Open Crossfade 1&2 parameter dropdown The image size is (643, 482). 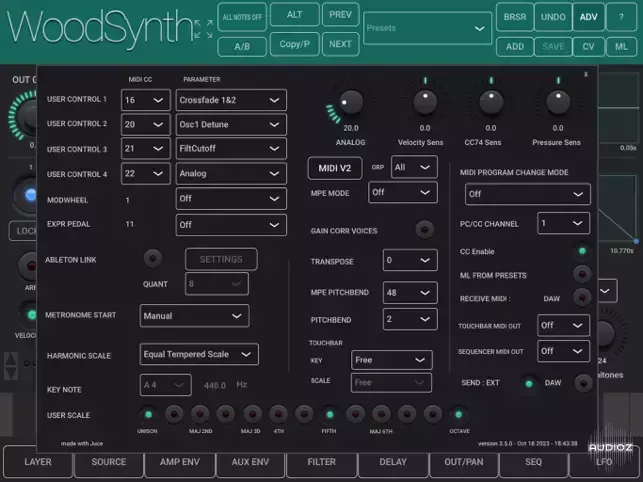231,100
